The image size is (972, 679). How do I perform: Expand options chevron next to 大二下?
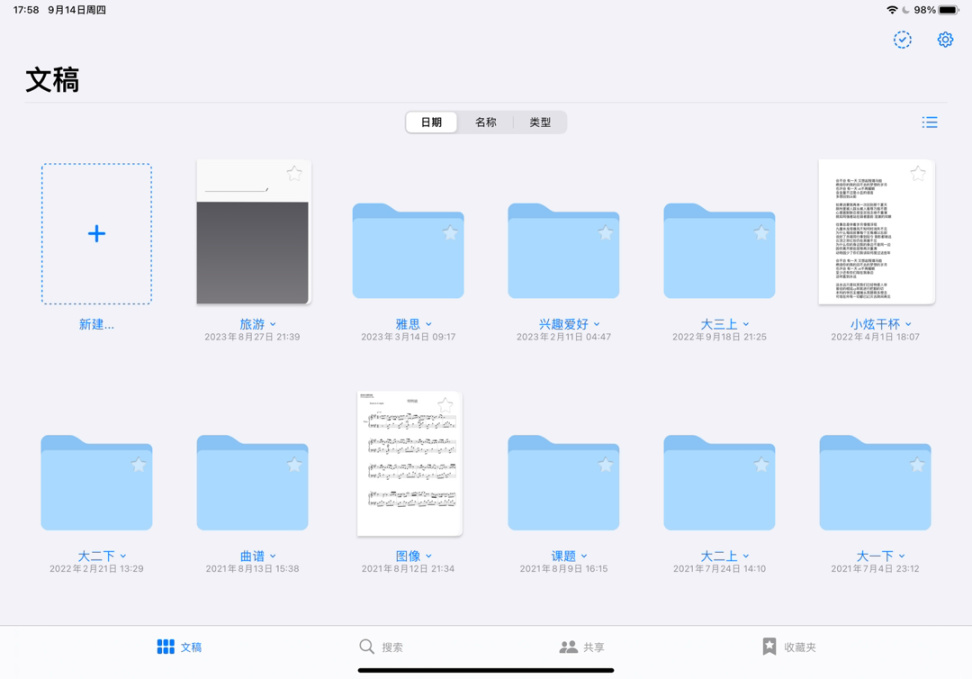click(123, 556)
